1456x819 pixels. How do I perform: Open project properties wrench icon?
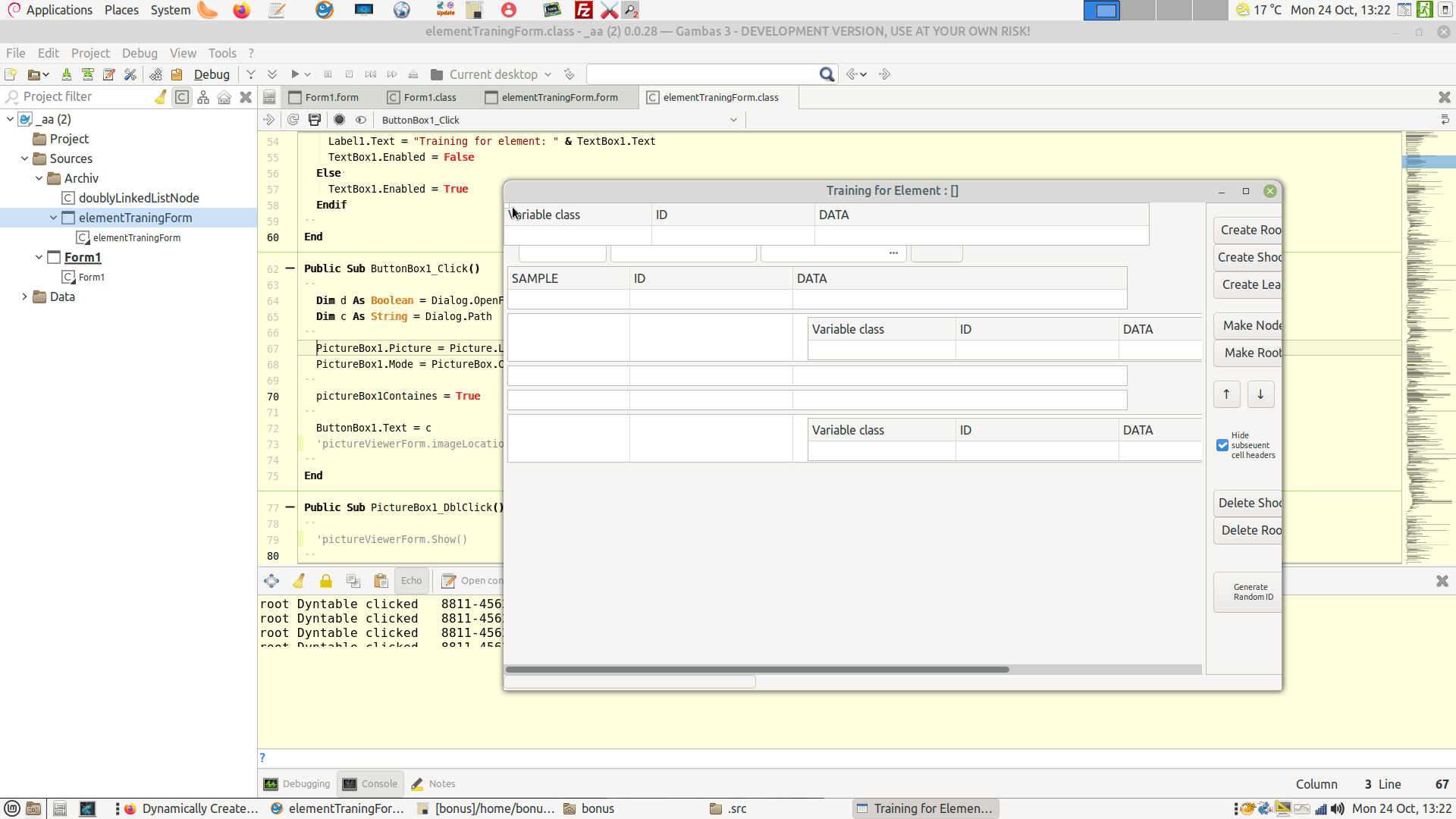(x=130, y=74)
